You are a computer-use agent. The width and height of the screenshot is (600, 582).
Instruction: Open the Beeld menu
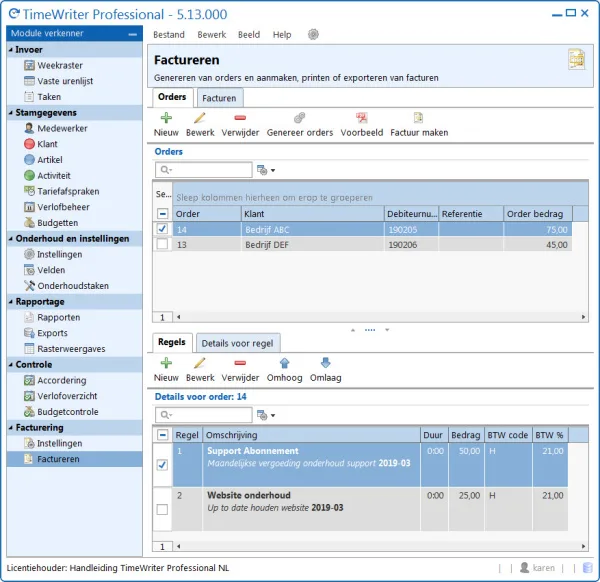tap(249, 35)
